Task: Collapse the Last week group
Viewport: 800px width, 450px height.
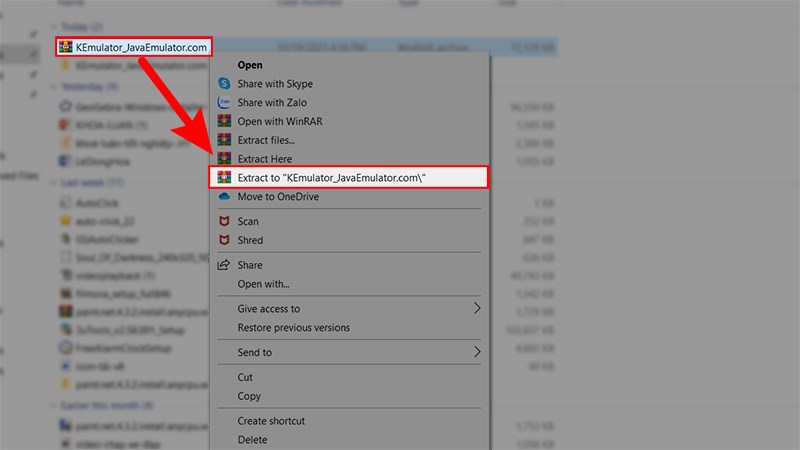Action: [54, 182]
